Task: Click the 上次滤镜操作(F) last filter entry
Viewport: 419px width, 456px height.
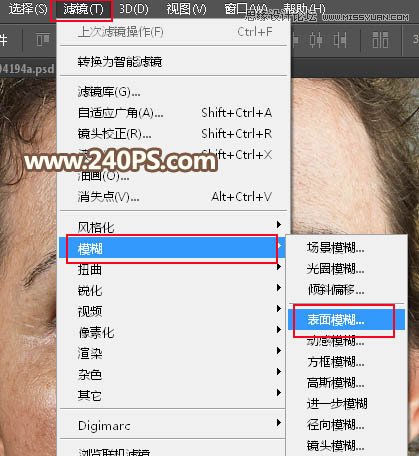Action: 173,32
